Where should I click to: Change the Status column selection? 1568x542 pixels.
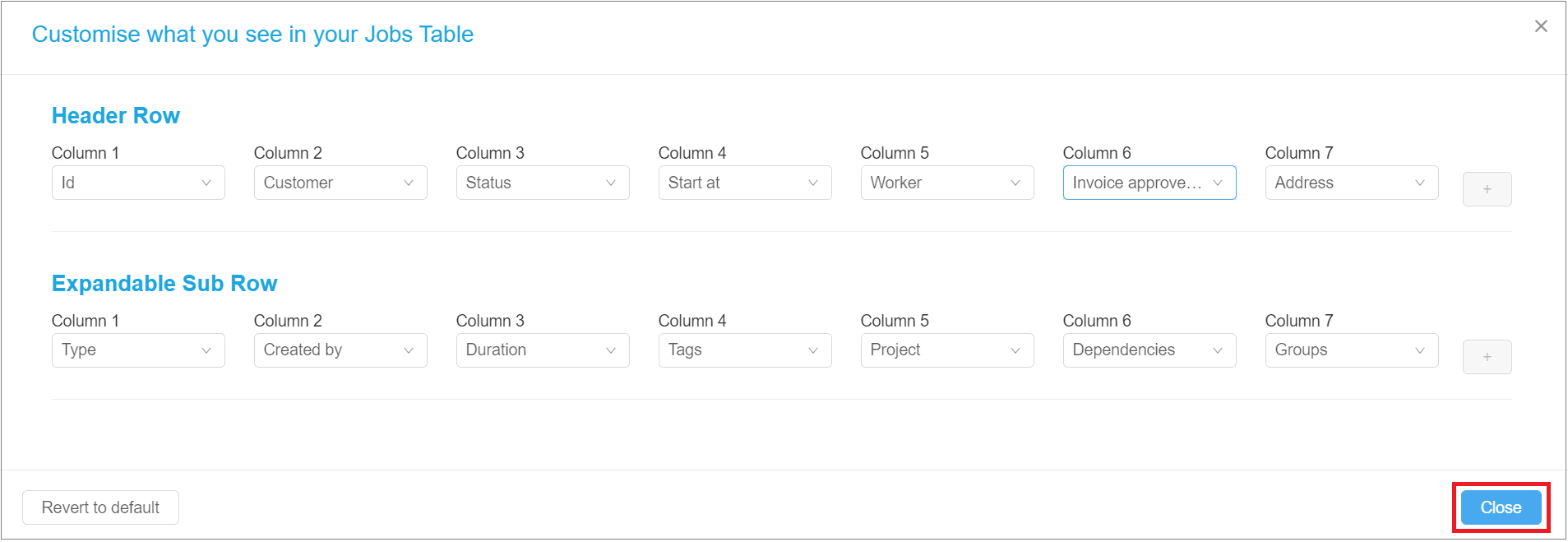click(542, 183)
